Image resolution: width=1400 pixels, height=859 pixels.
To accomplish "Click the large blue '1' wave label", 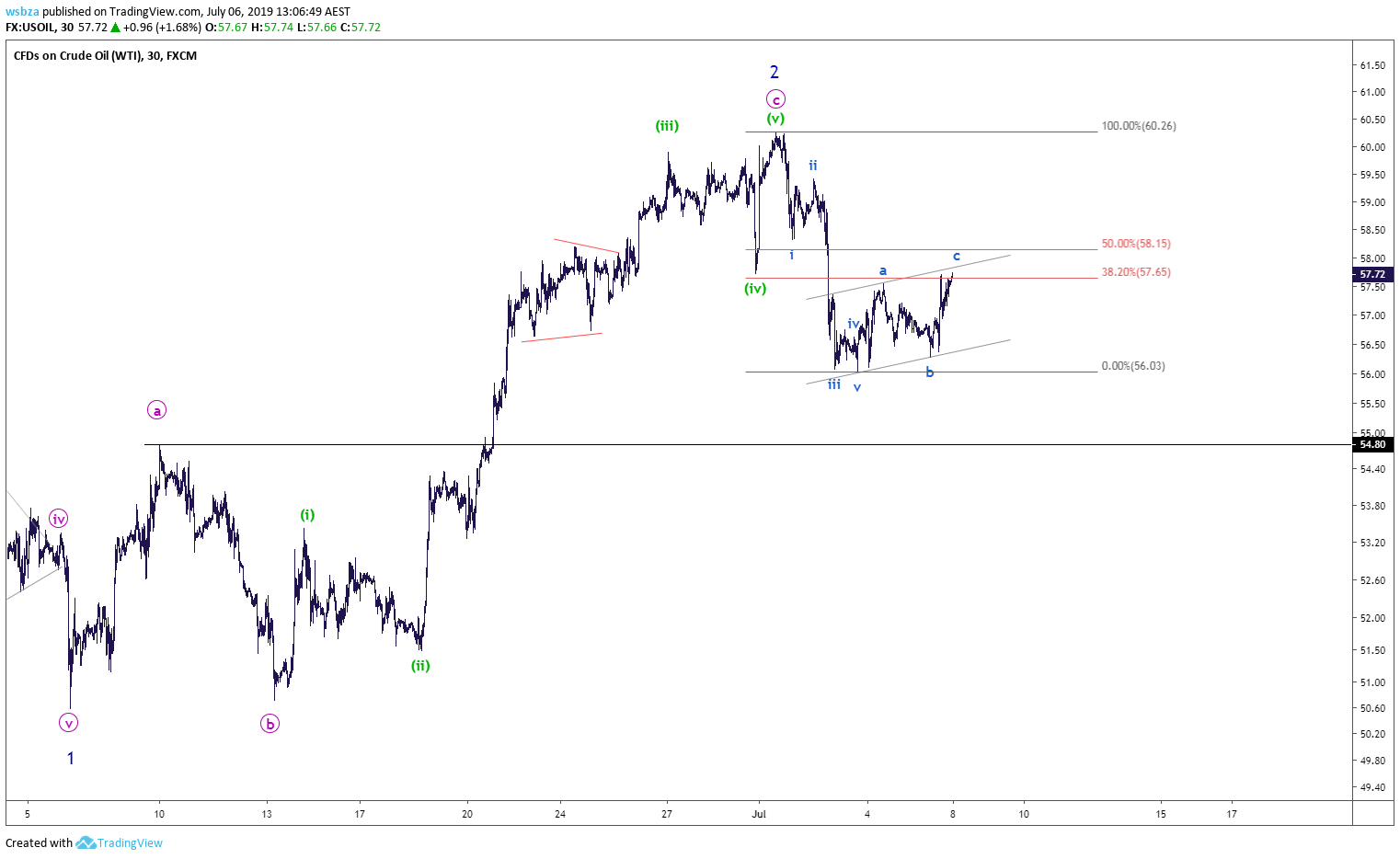I will click(x=71, y=759).
